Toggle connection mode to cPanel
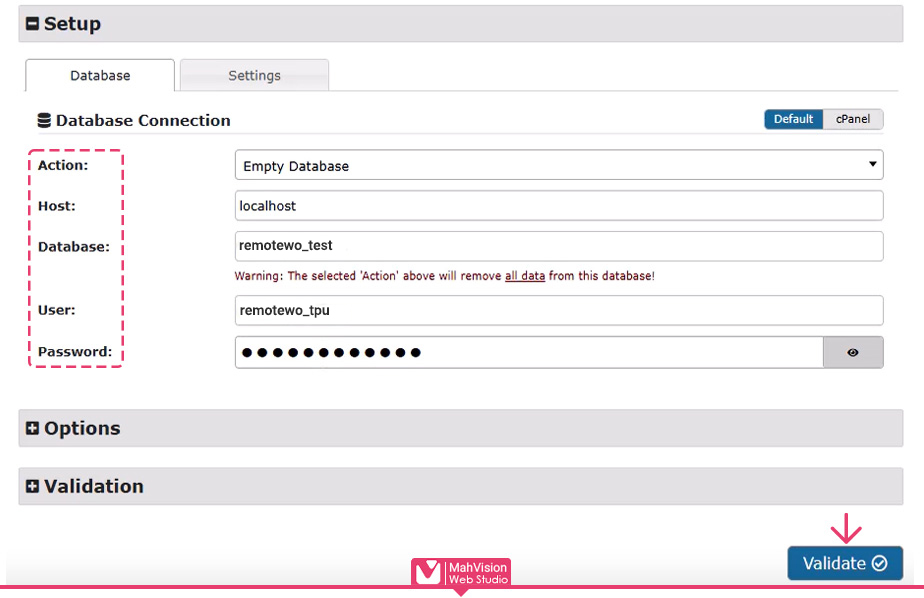This screenshot has height=598, width=924. tap(853, 119)
